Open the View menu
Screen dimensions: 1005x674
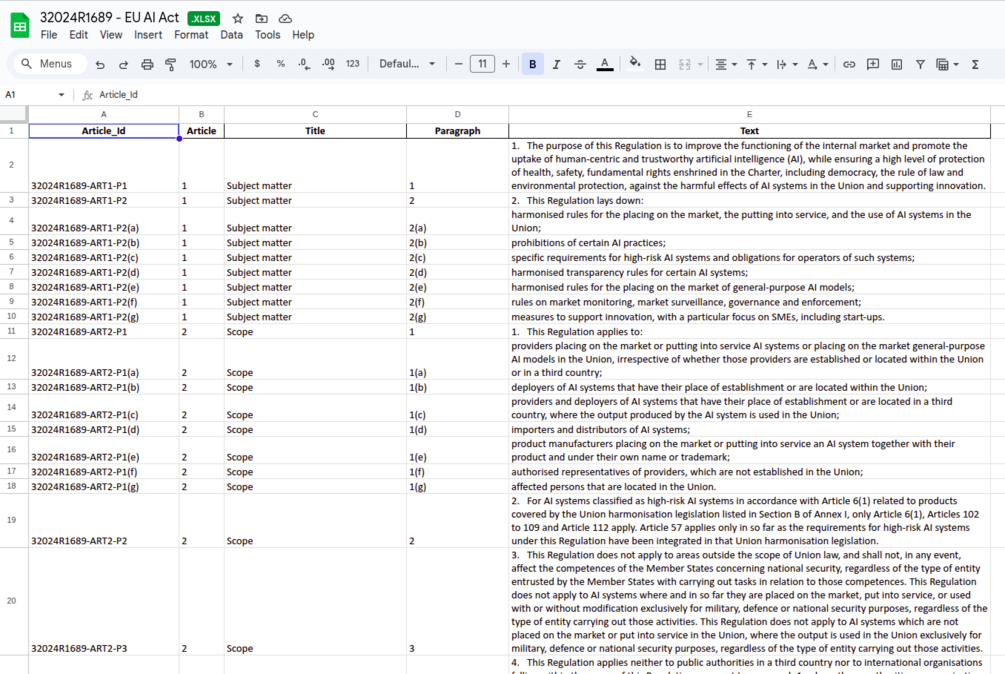[111, 35]
